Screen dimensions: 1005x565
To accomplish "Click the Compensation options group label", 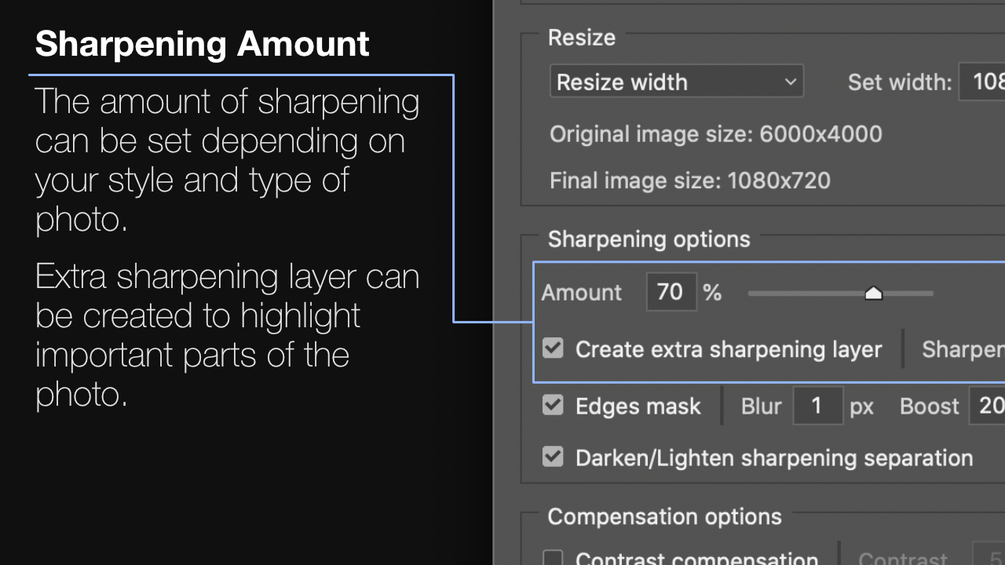I will coord(664,517).
